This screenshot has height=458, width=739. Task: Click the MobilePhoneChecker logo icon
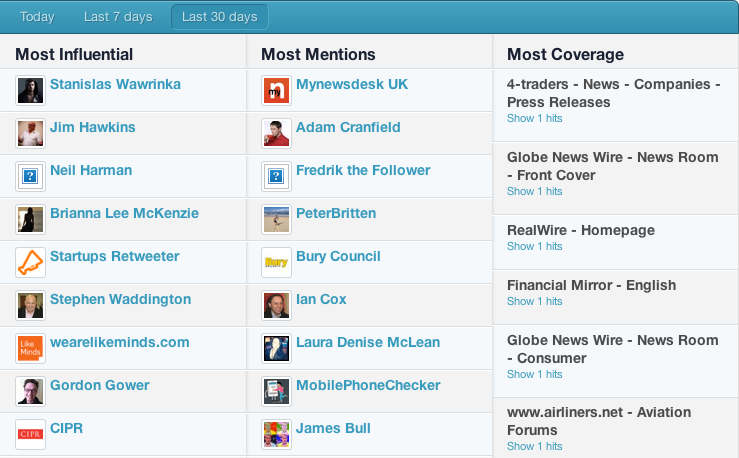pyautogui.click(x=276, y=391)
